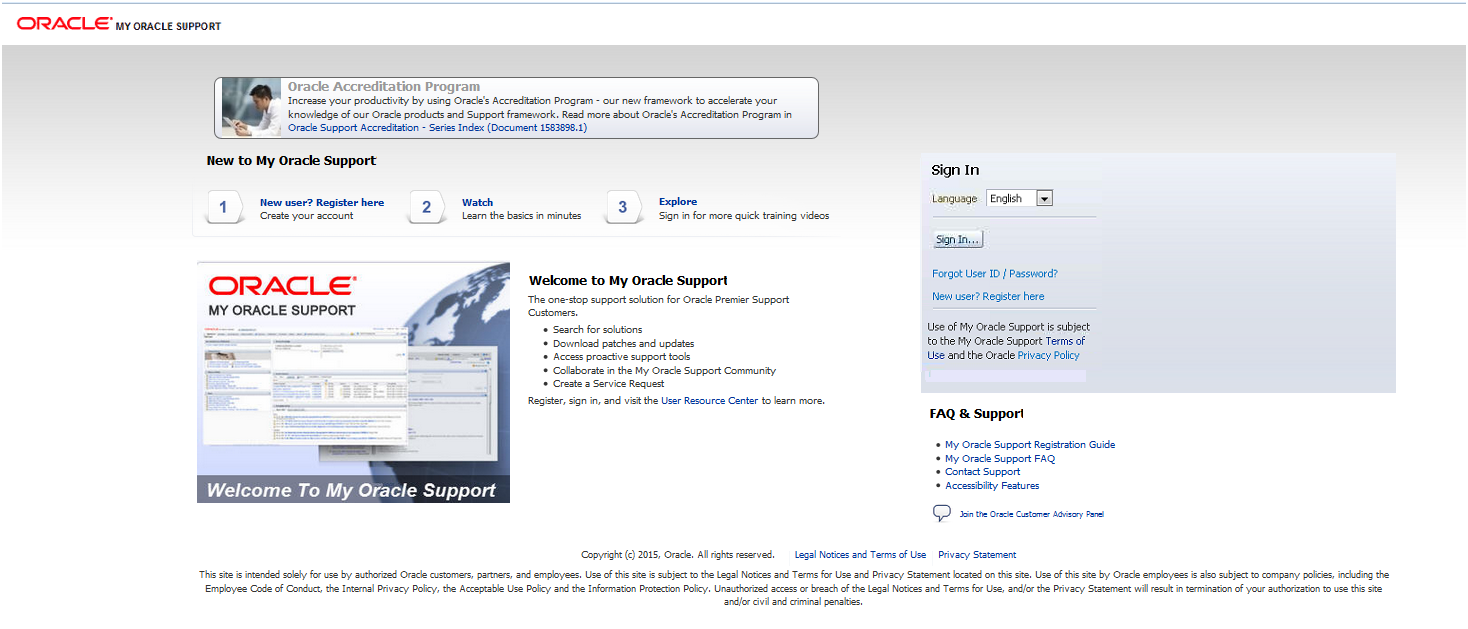1468x629 pixels.
Task: Click Create your account text
Action: (x=307, y=215)
